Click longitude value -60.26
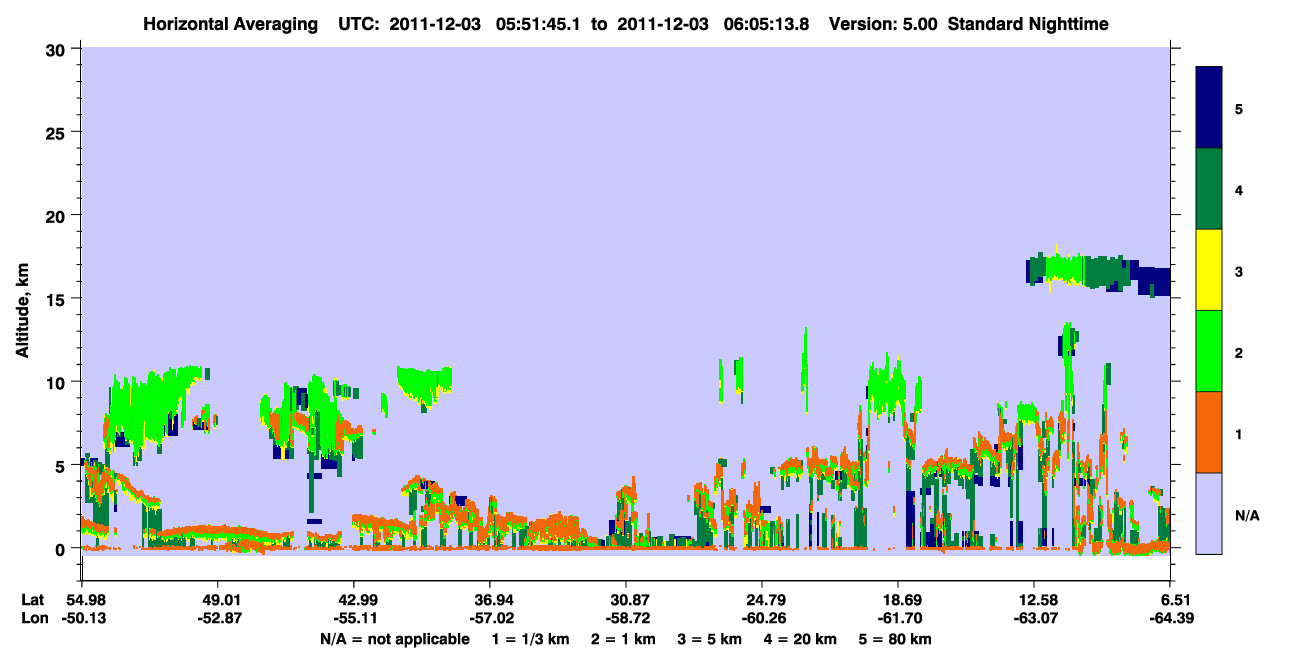This screenshot has width=1300, height=667. 762,618
